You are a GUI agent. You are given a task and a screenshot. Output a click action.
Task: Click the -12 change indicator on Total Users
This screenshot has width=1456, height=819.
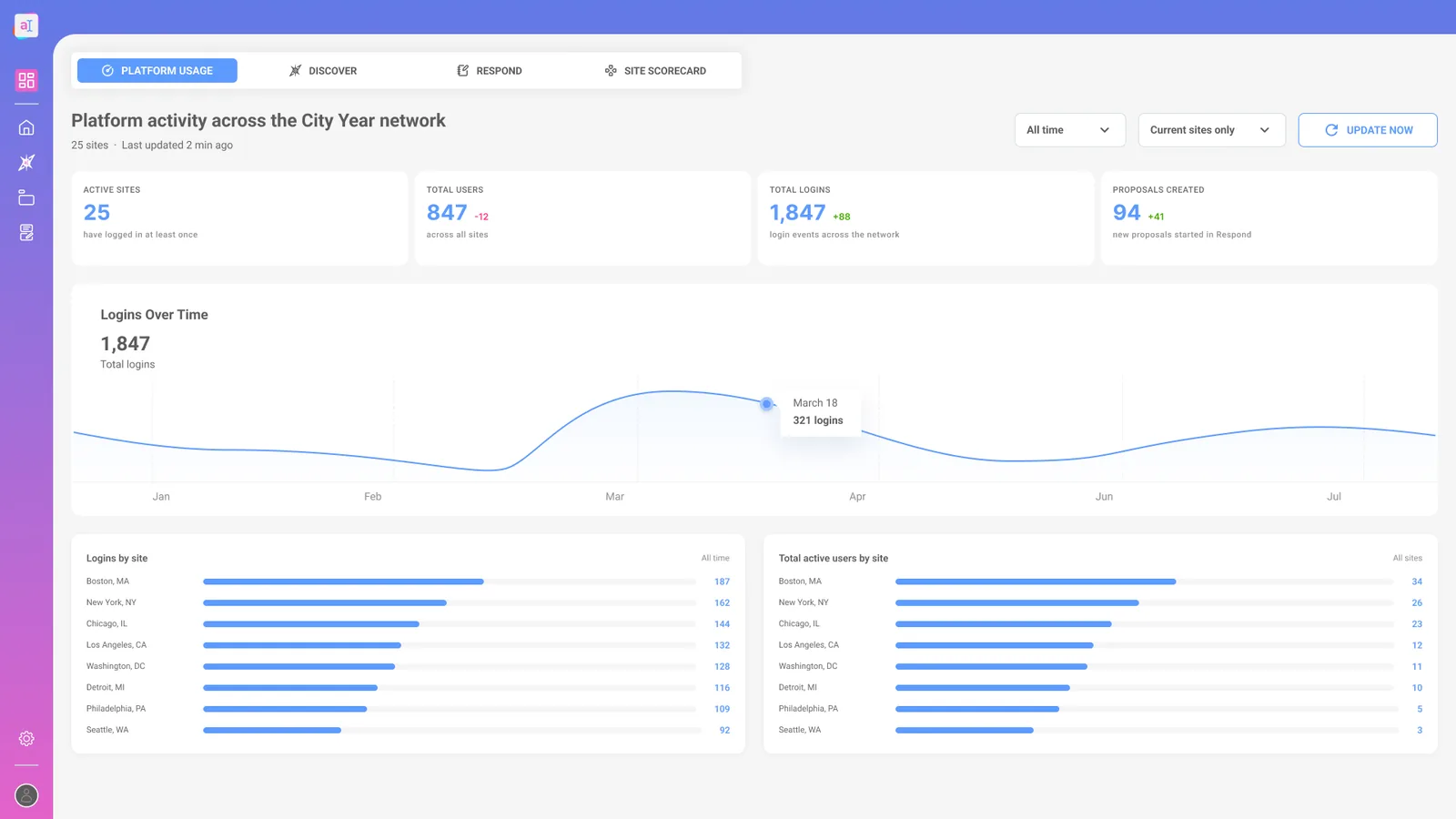click(481, 217)
